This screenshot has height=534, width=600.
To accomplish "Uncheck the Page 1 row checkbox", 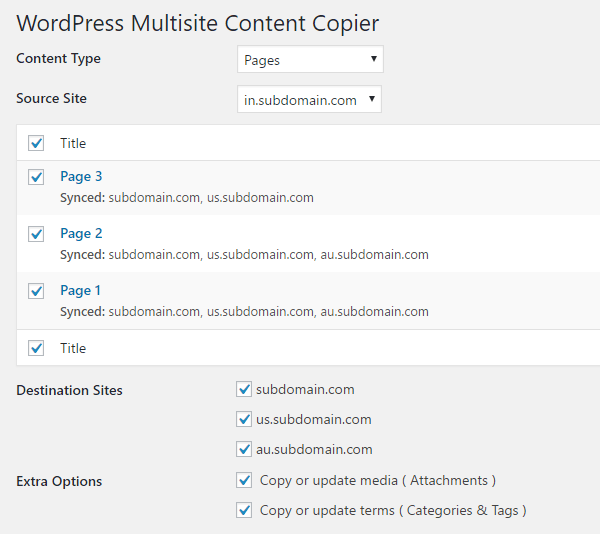I will coord(36,291).
